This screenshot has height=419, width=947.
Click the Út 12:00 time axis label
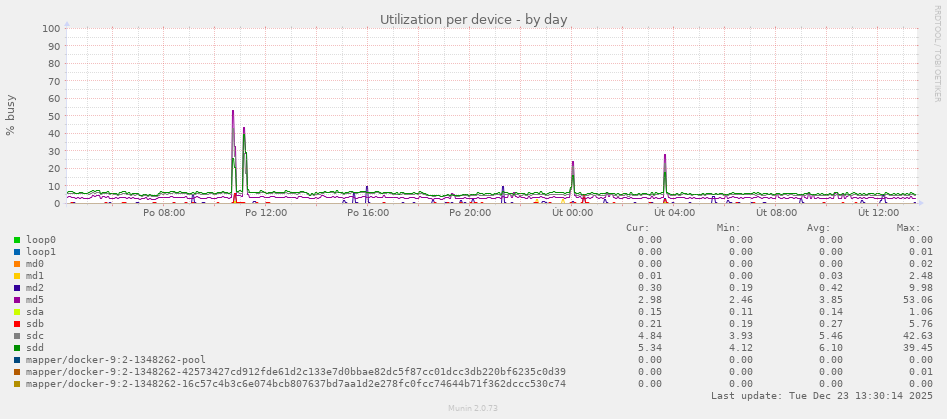(x=879, y=213)
